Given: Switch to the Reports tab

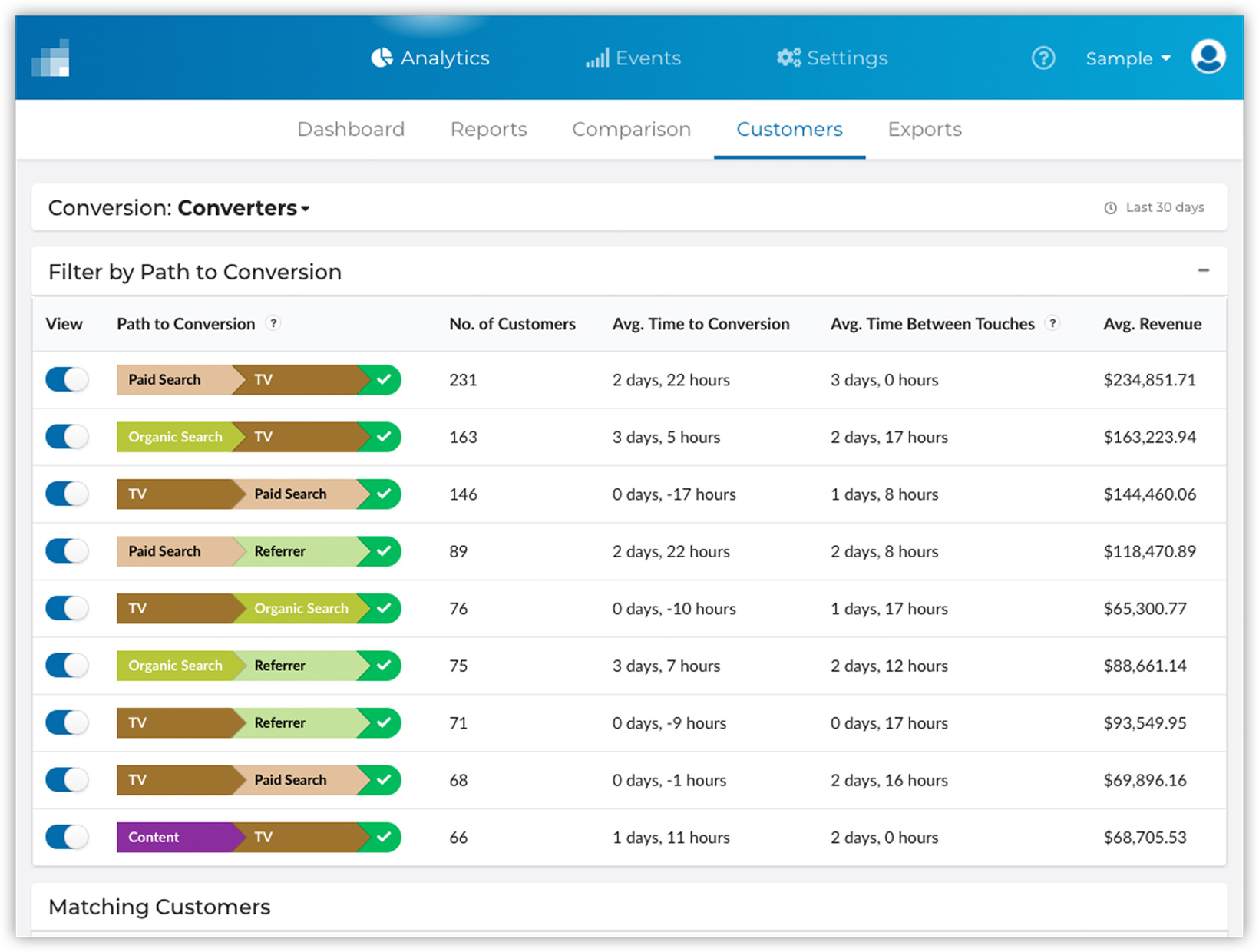Looking at the screenshot, I should (489, 129).
